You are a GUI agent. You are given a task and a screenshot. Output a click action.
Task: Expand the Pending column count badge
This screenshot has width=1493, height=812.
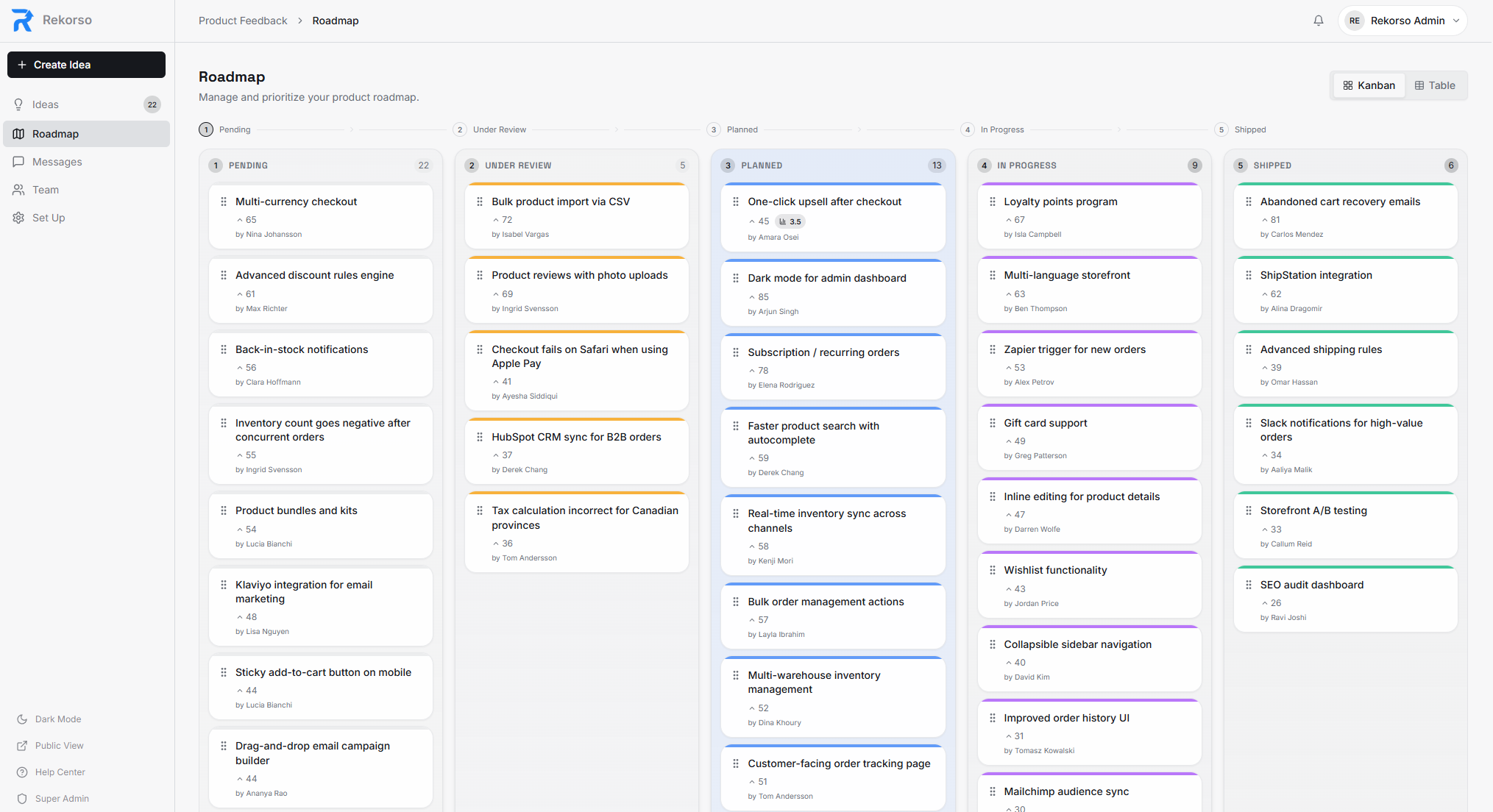pos(423,165)
